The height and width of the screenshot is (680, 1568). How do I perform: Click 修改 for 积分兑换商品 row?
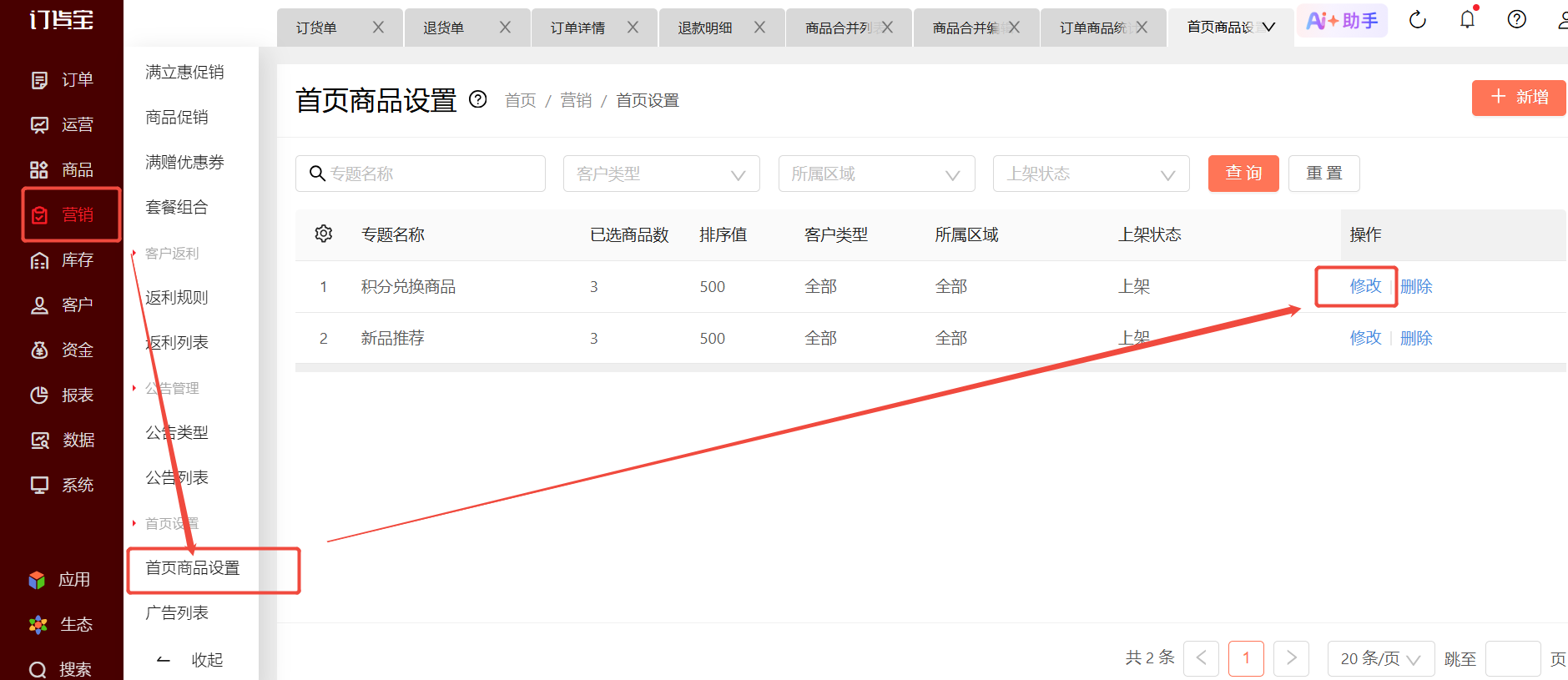point(1365,286)
